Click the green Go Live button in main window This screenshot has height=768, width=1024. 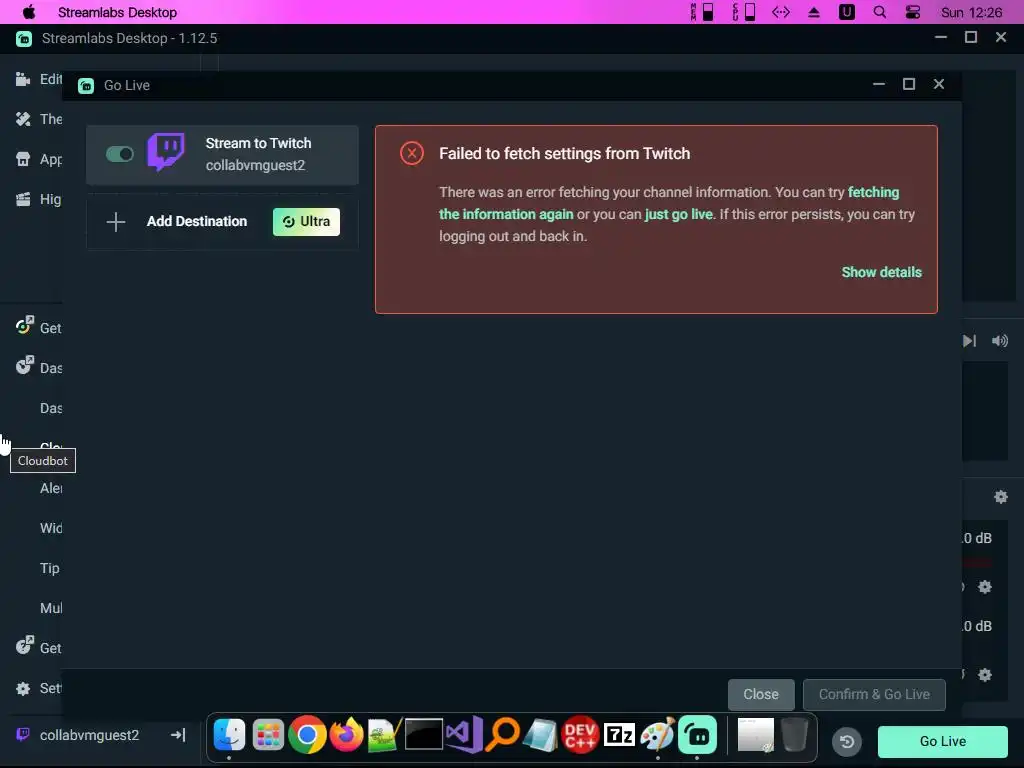point(942,741)
